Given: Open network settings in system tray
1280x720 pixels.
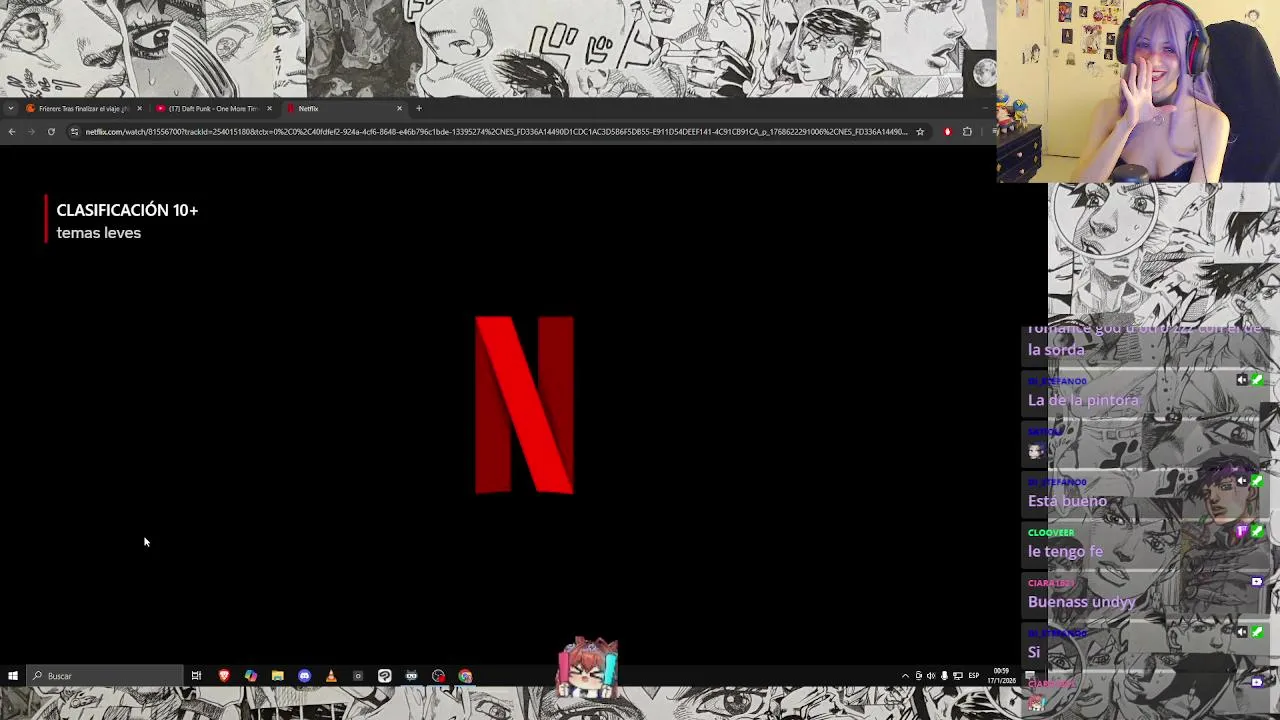Looking at the screenshot, I should (x=957, y=676).
